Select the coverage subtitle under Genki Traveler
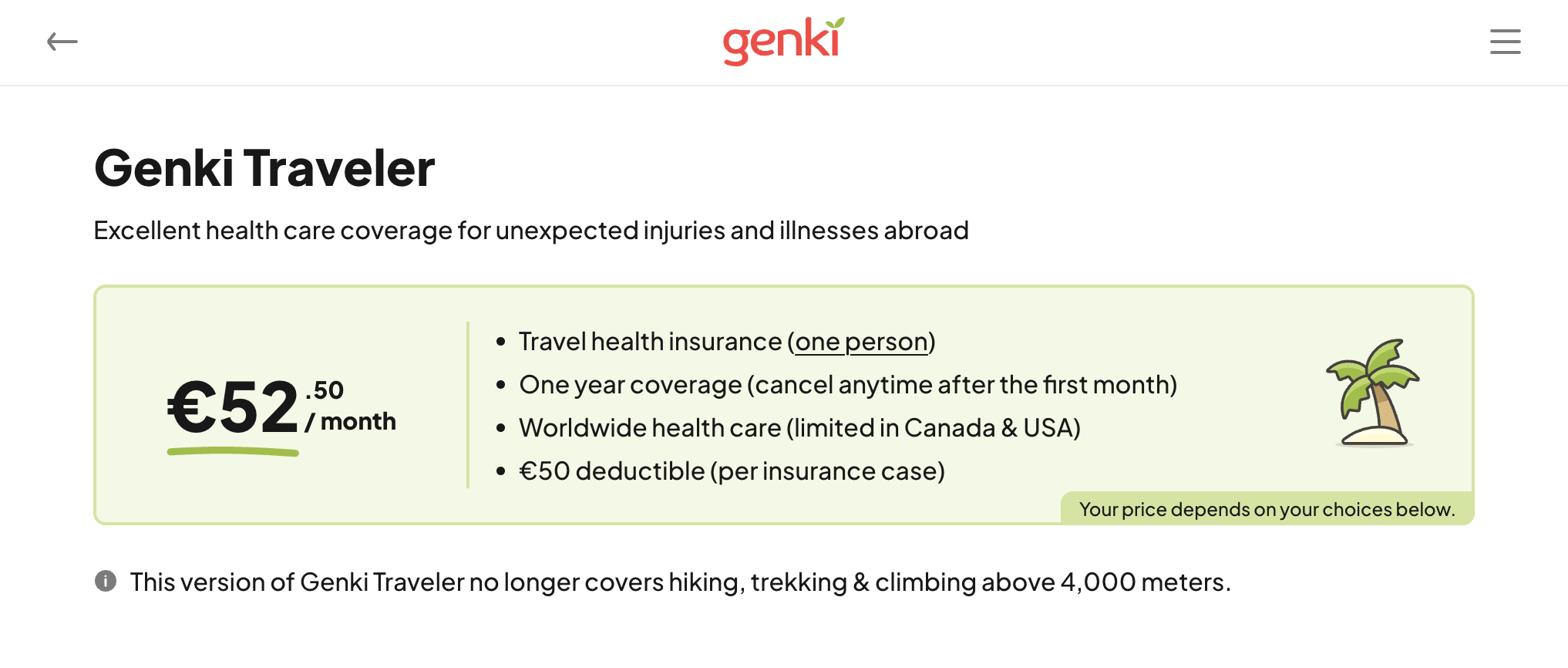Screen dimensions: 1568x668 click(x=531, y=229)
